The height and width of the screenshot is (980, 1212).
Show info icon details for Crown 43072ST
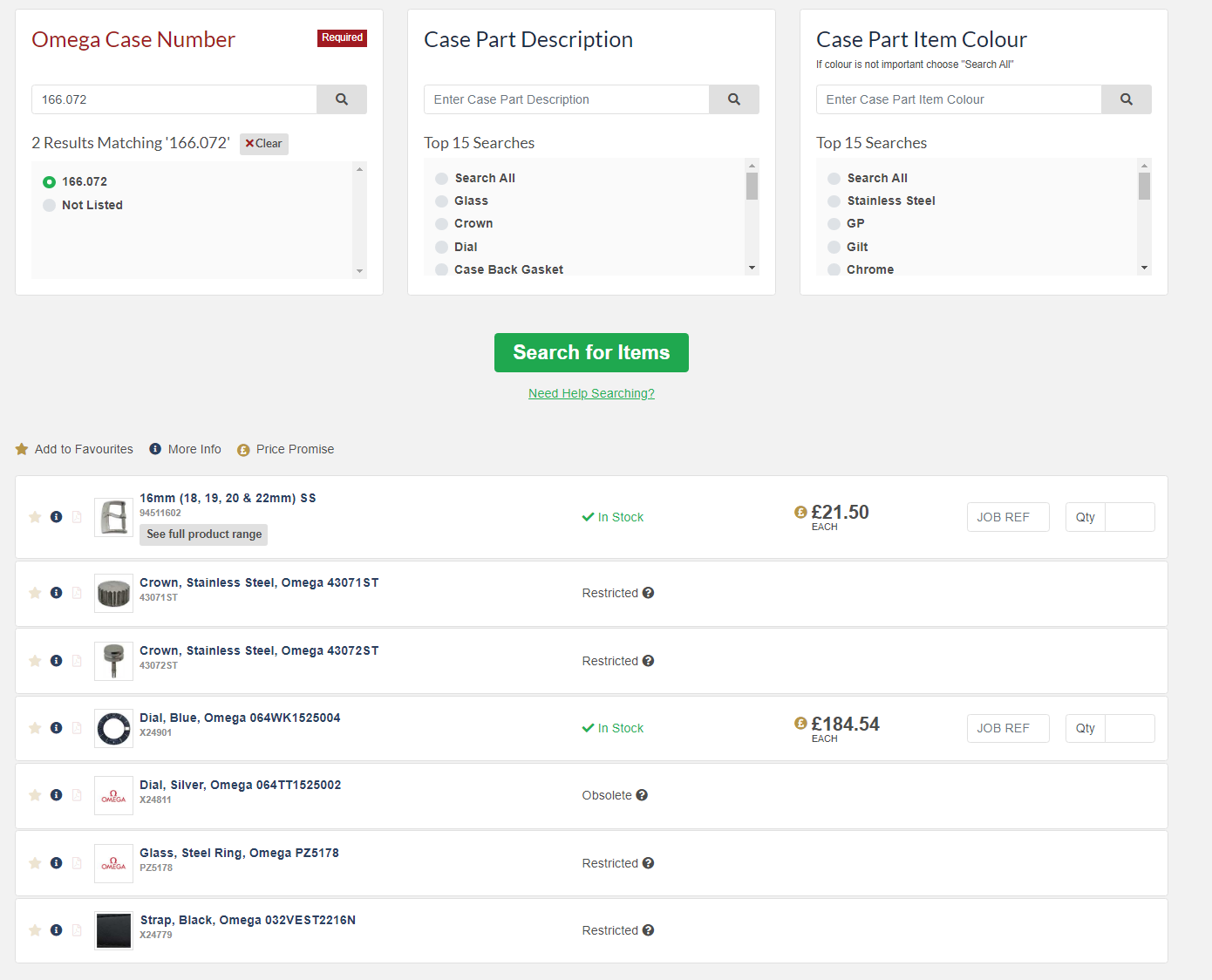(x=57, y=661)
